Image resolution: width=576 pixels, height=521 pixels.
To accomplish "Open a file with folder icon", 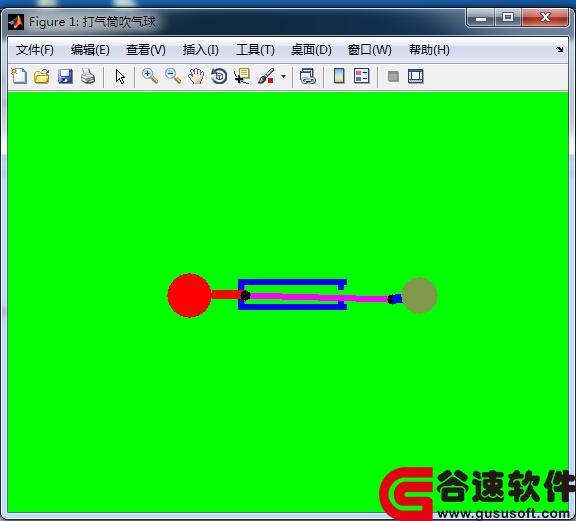I will (42, 76).
